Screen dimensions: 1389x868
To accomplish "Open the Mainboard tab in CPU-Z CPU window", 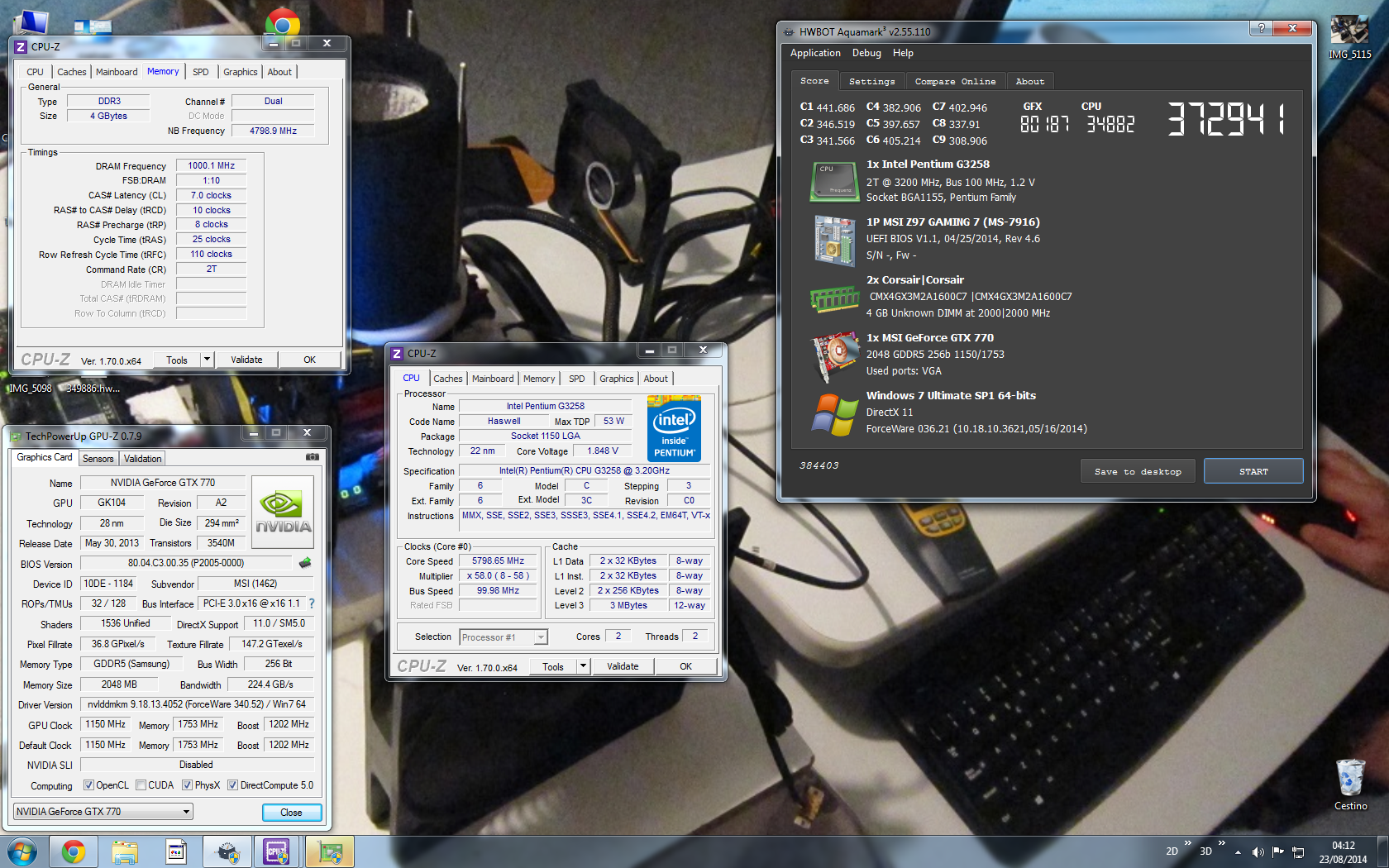I will pyautogui.click(x=493, y=379).
